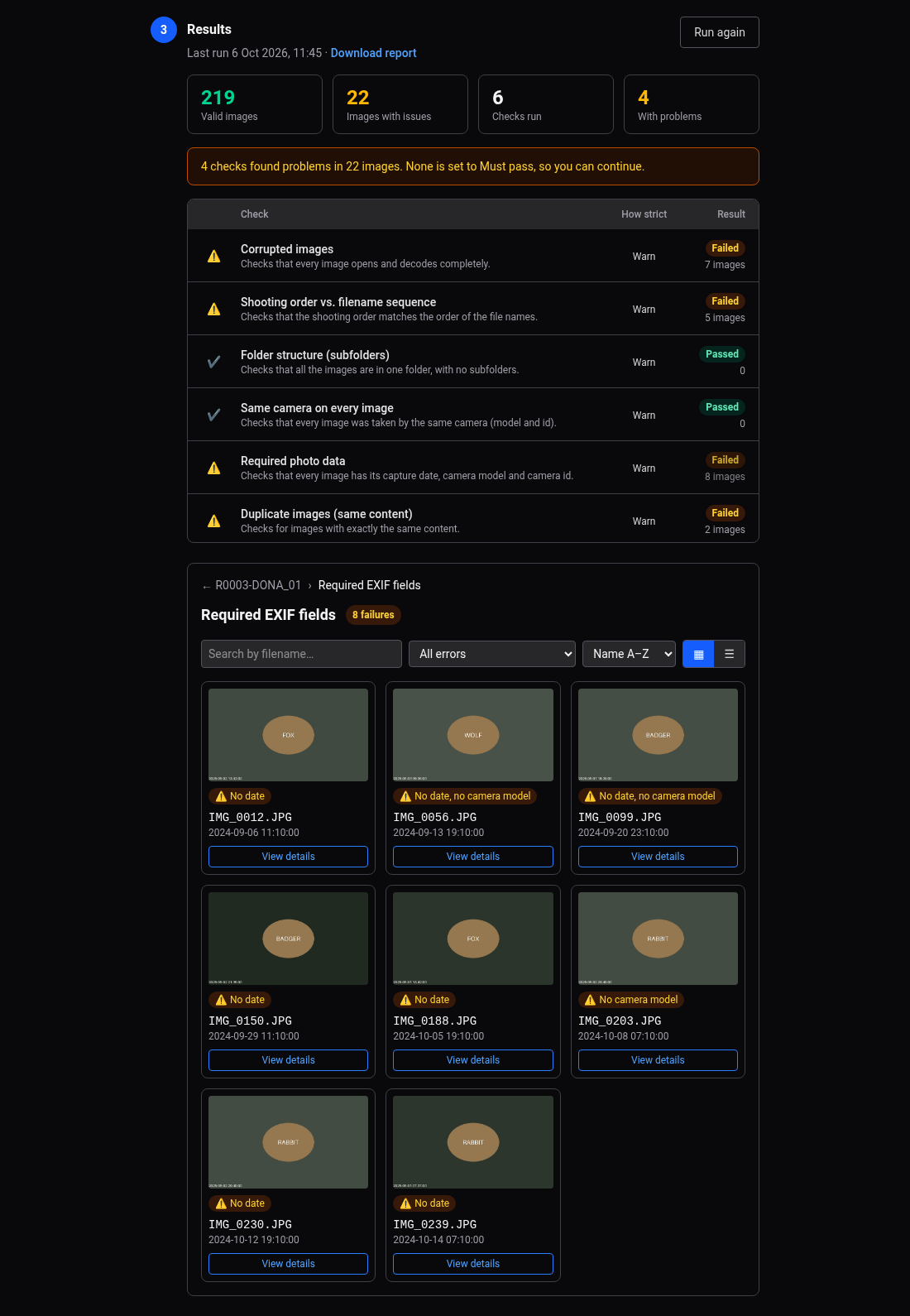Click the 6 Checks run card
Viewport: 910px width, 1316px height.
(546, 104)
